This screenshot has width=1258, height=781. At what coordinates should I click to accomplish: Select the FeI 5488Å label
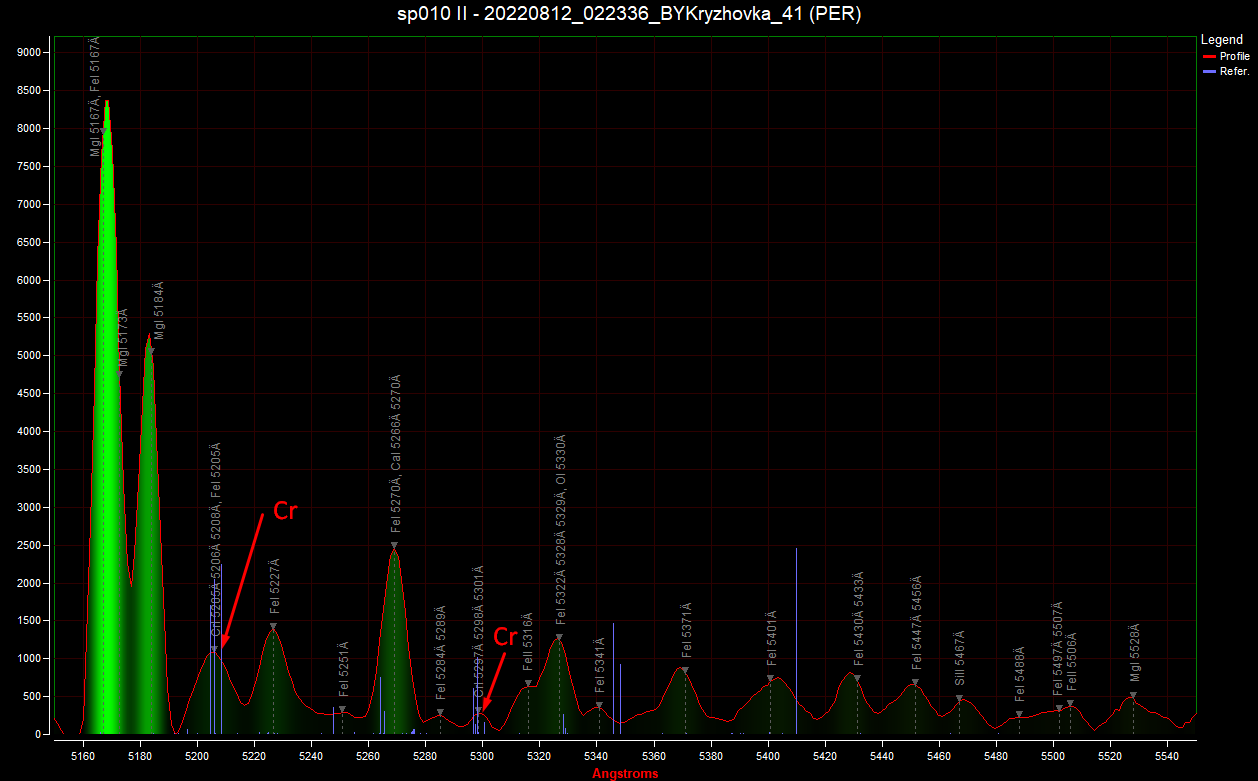(x=1019, y=674)
